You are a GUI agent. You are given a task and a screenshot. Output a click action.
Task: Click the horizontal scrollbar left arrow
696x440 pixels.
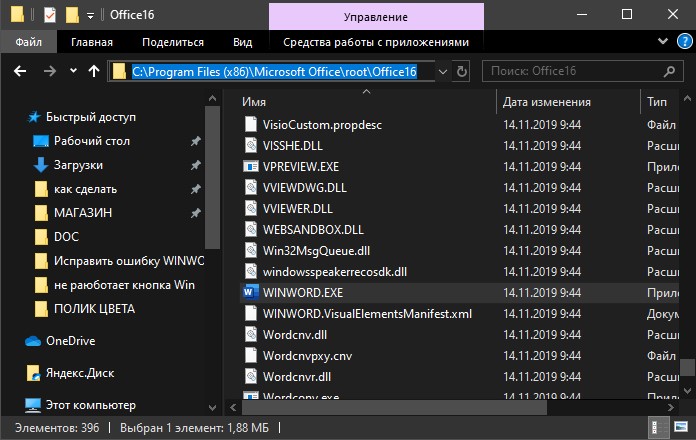pyautogui.click(x=233, y=407)
